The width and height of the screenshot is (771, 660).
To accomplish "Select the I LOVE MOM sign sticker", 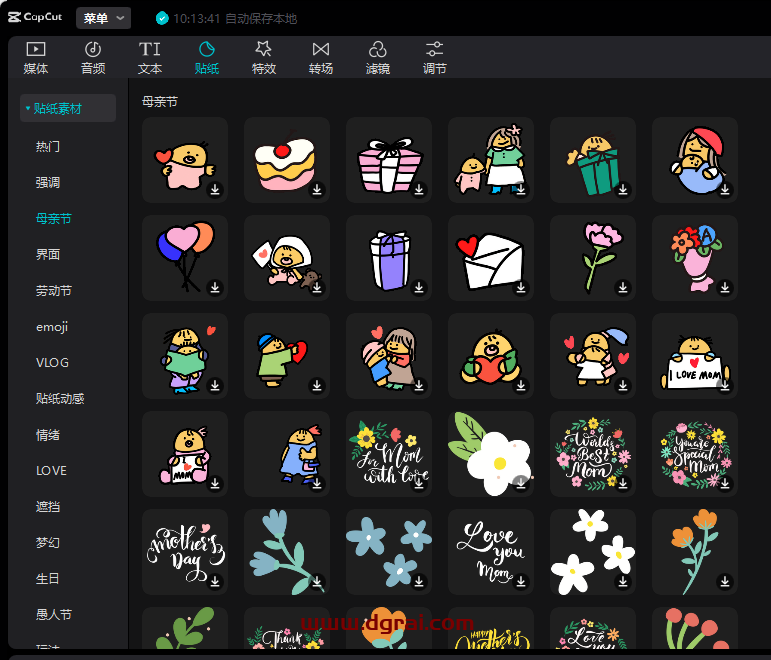I will click(x=694, y=356).
